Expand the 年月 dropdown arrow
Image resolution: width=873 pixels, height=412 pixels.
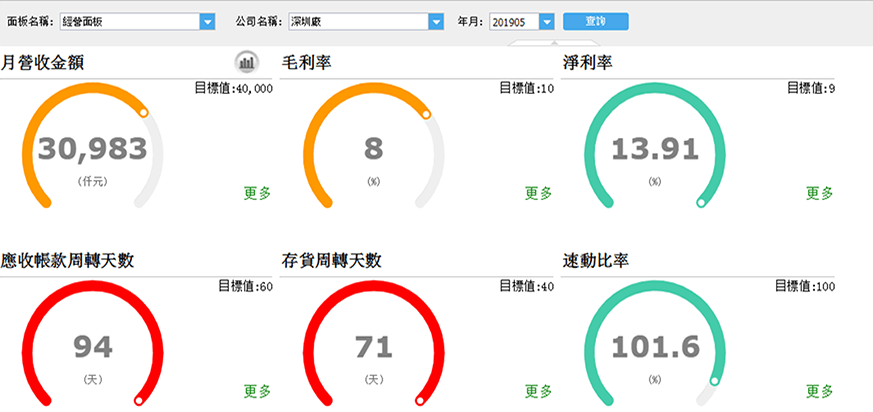click(546, 21)
